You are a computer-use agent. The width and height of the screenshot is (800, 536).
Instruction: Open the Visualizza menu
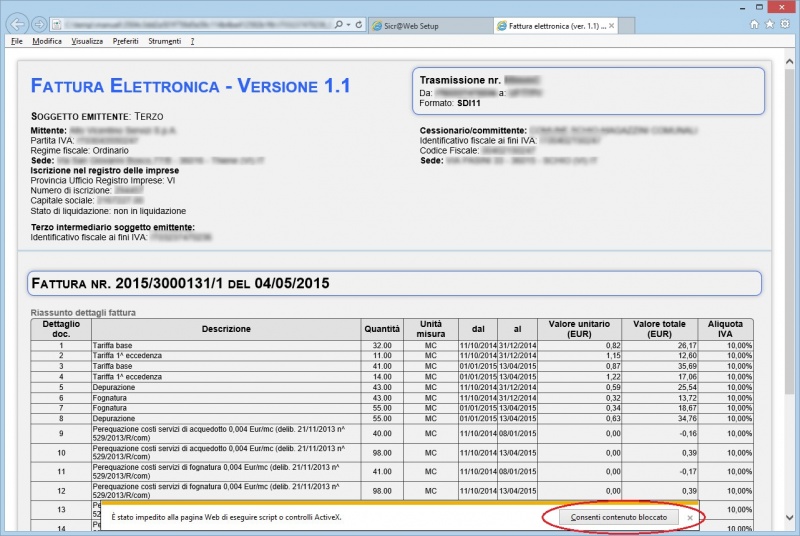[88, 41]
